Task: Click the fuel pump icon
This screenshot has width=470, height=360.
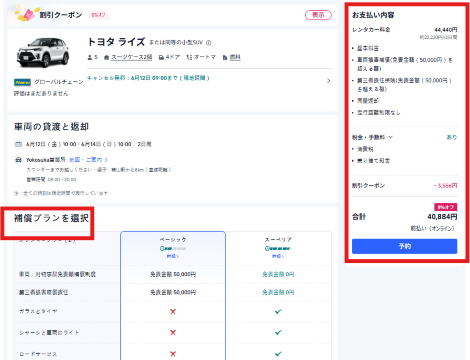Action: tap(225, 57)
